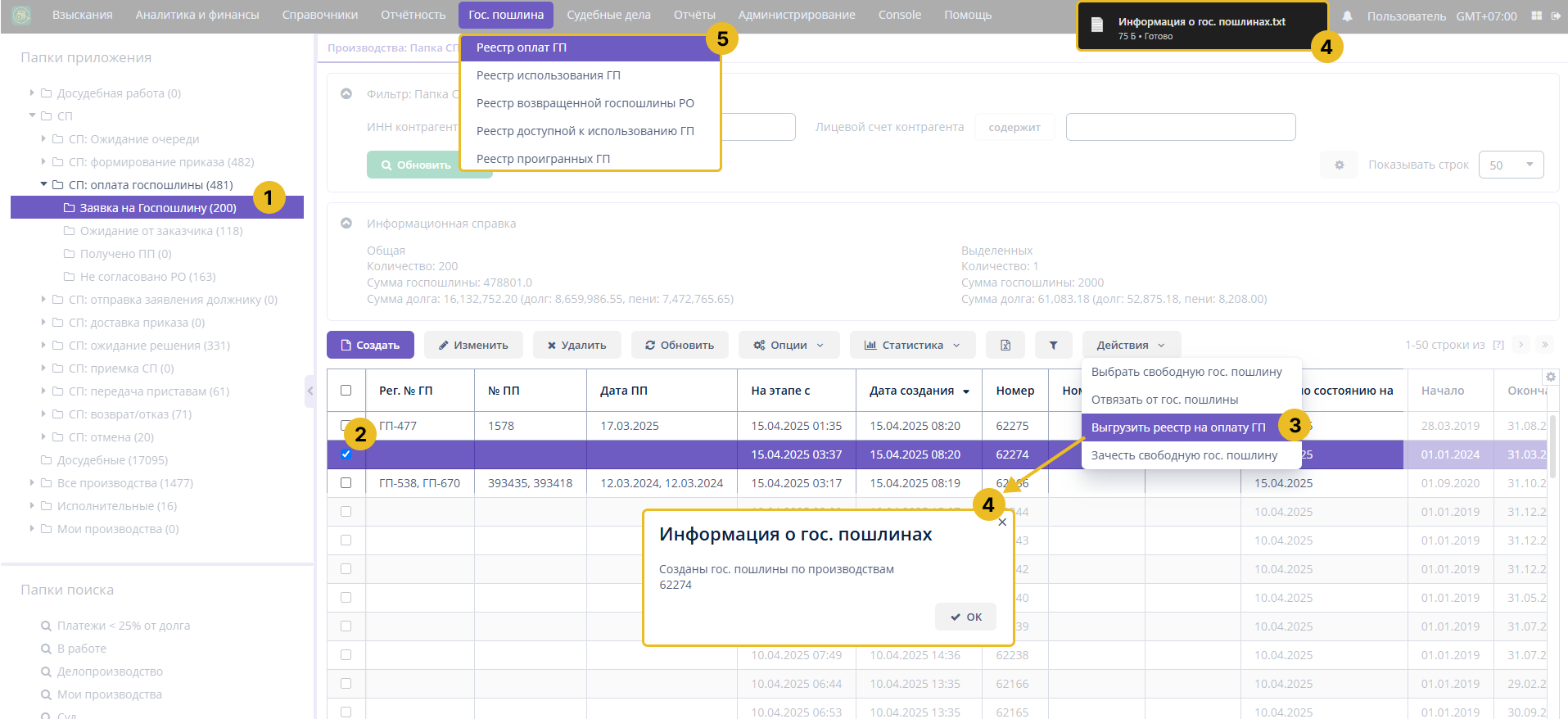Collapse the 'СП: оплата госпошлины' tree folder

click(x=44, y=185)
